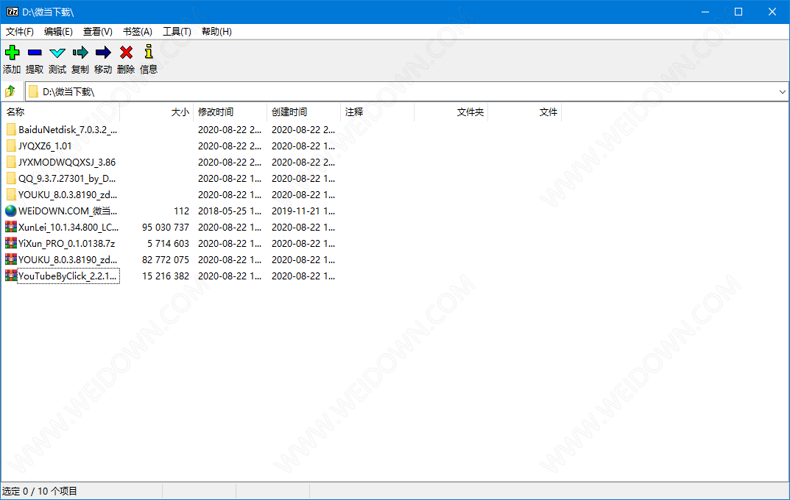Click size value 82 772 075

pos(165,260)
